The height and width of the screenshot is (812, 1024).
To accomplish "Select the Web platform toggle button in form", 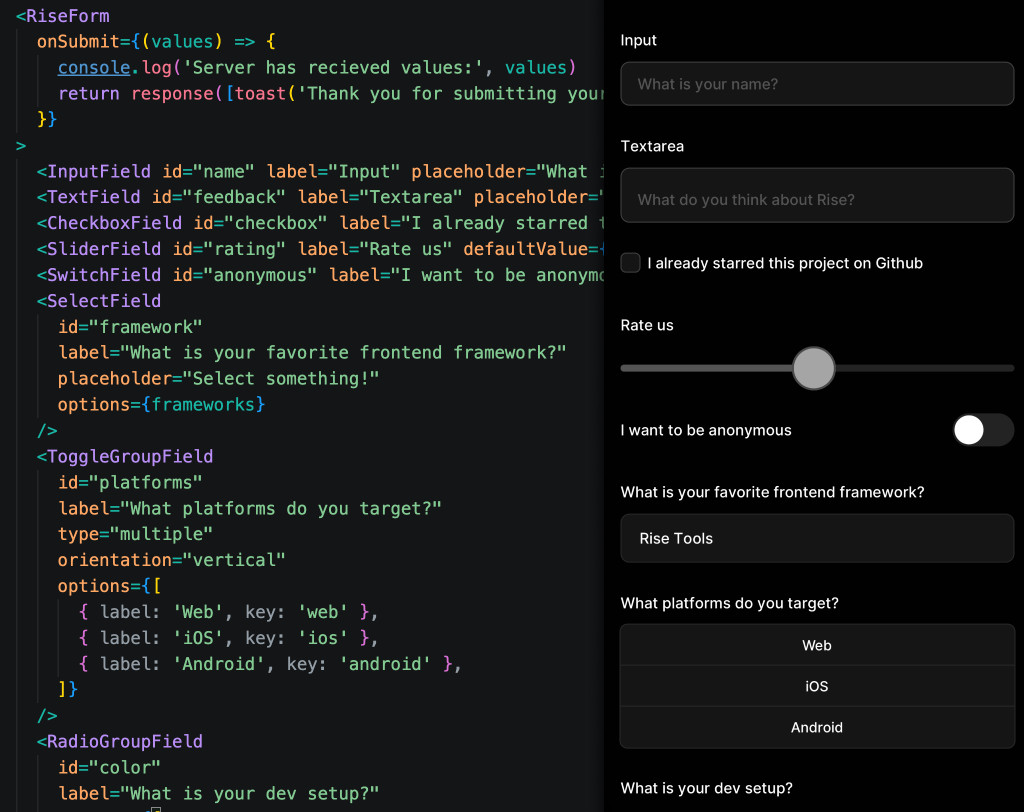I will click(x=817, y=646).
